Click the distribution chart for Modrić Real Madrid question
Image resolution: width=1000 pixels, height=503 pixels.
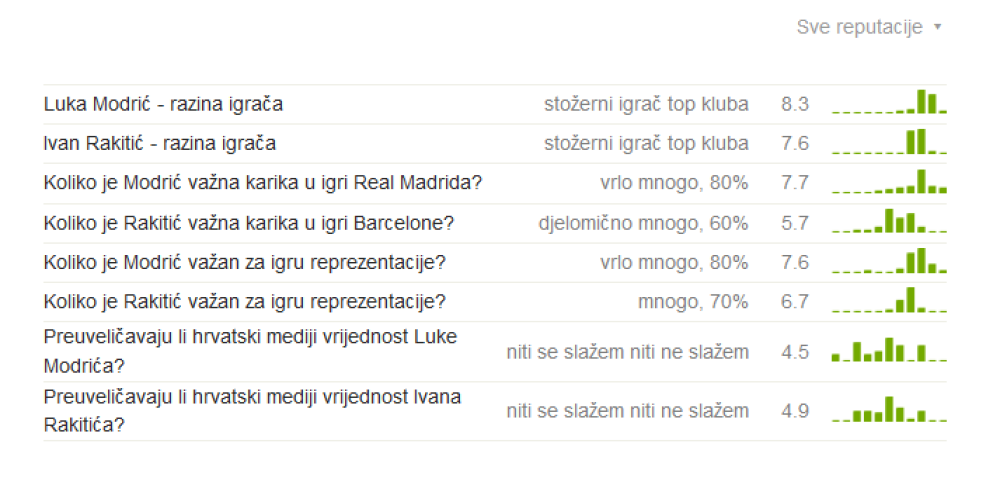pos(889,181)
